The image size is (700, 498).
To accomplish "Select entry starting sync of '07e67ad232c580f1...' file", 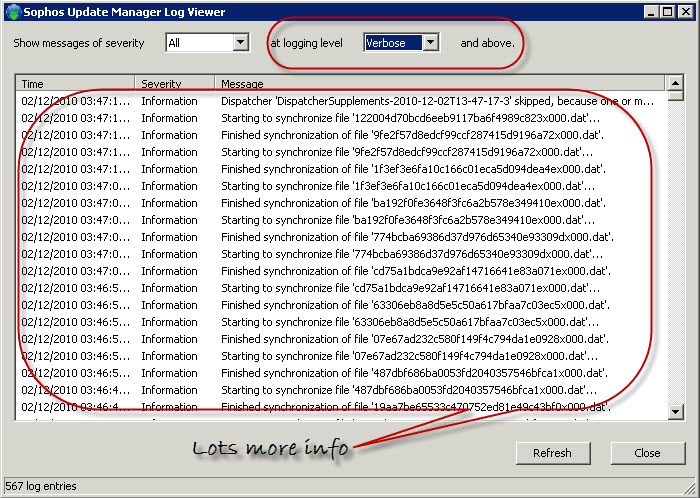I will click(340, 356).
